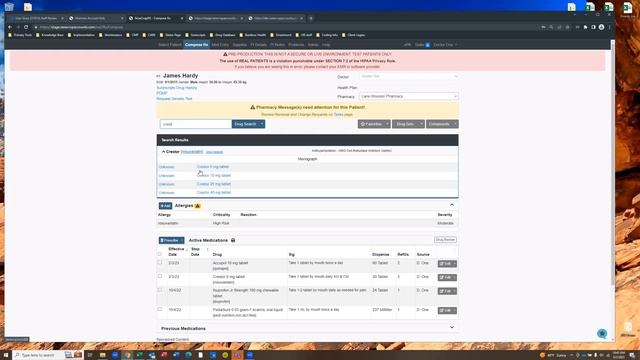Open the Surescripts Drug History link
Viewport: 640px width, 360px height.
tap(177, 88)
